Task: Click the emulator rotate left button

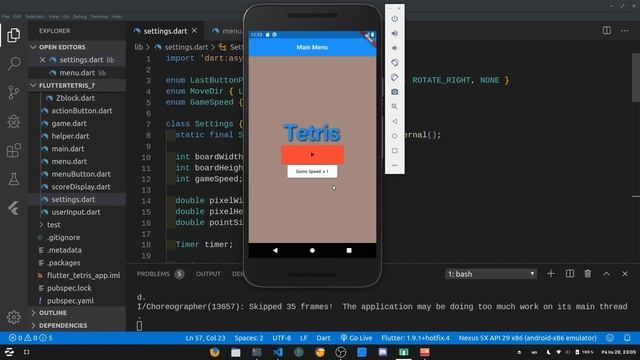Action: [x=394, y=63]
